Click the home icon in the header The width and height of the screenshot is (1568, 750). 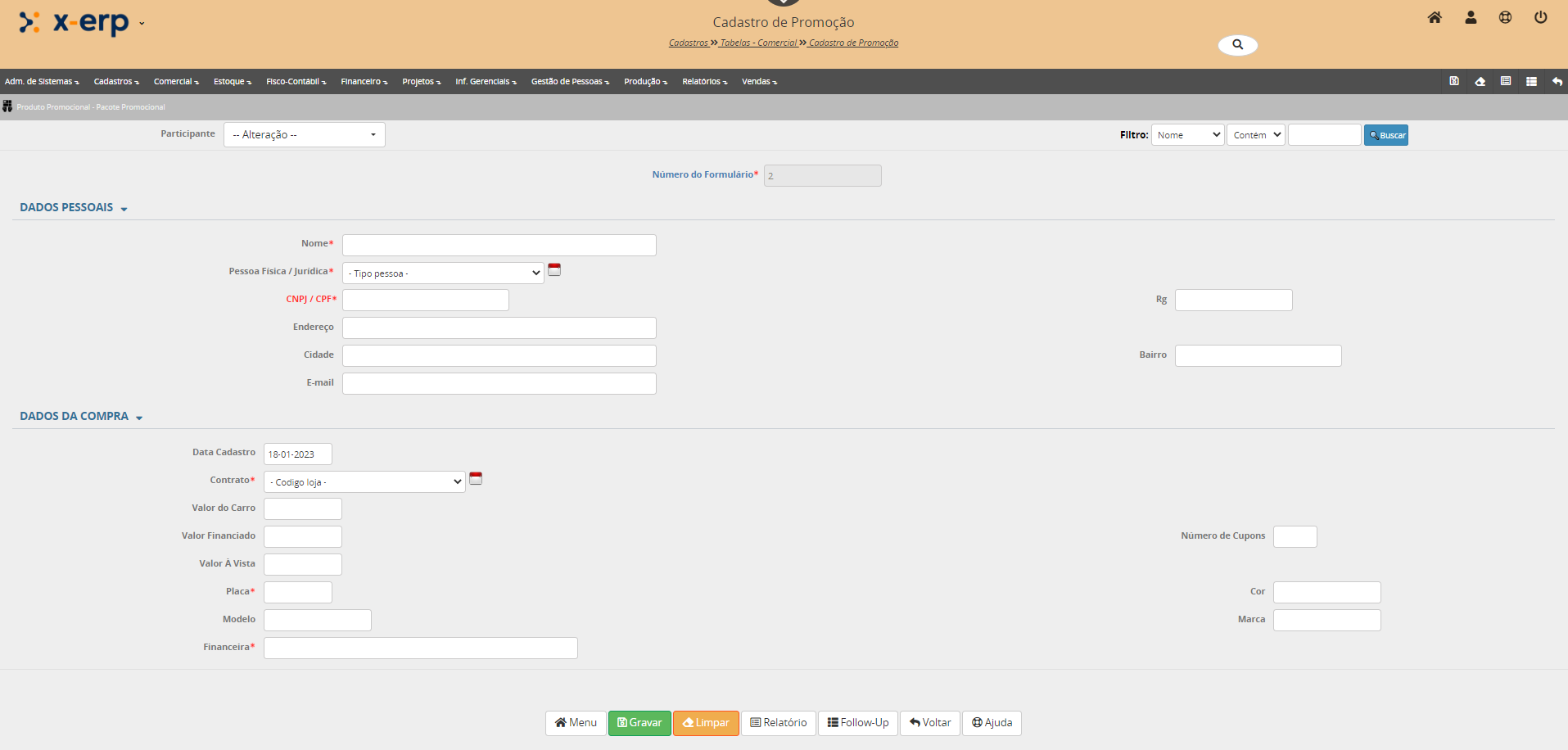pos(1435,17)
